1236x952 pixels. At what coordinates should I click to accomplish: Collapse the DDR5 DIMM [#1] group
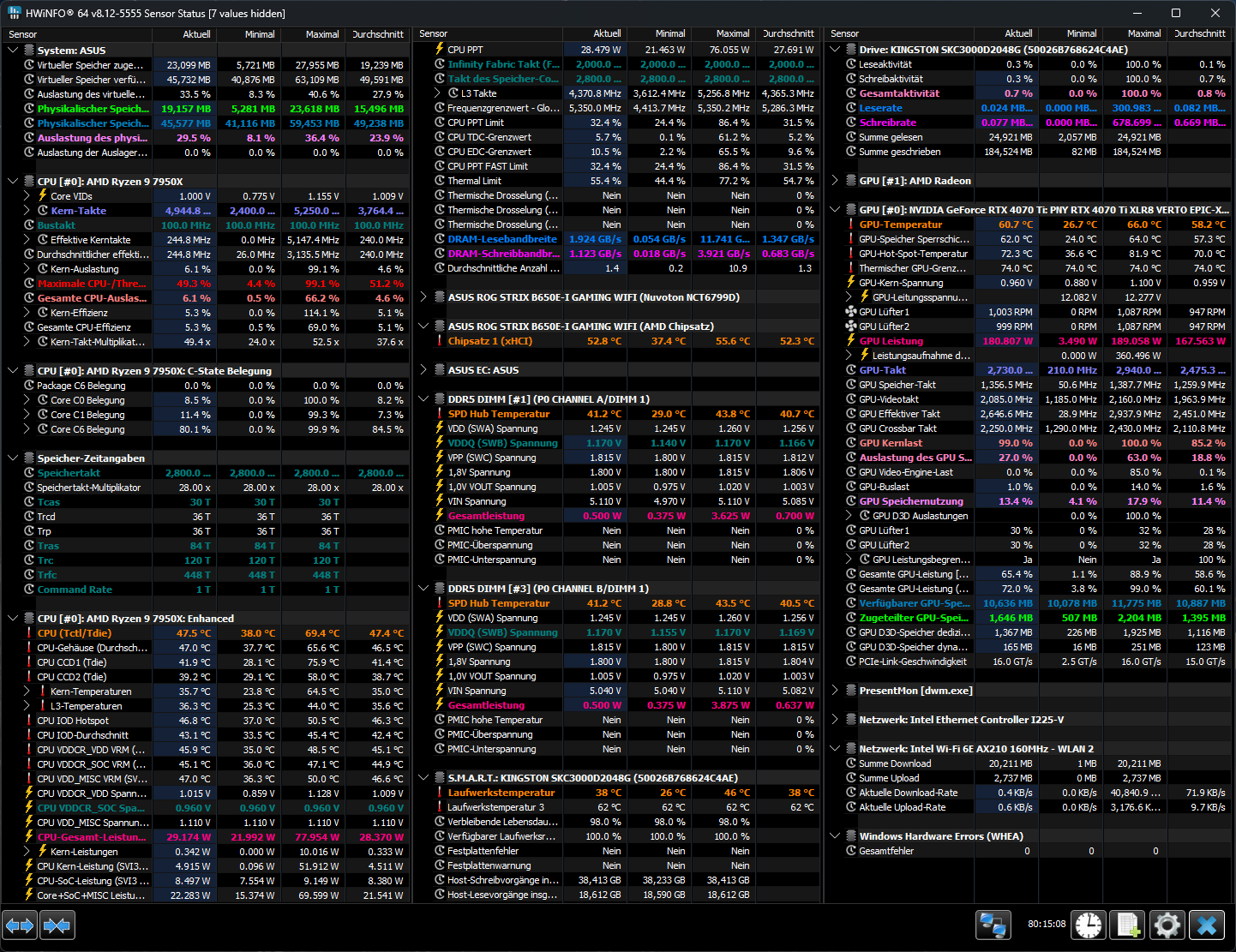tap(423, 399)
